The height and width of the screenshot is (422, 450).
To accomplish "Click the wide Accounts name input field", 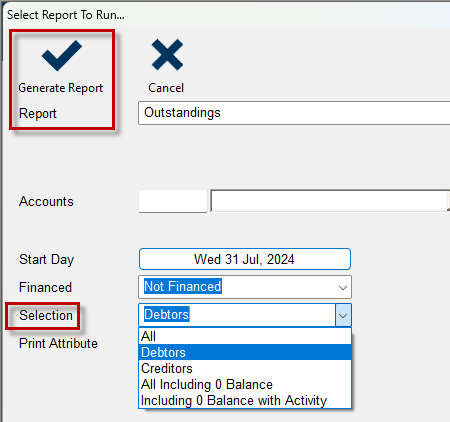I will [330, 201].
